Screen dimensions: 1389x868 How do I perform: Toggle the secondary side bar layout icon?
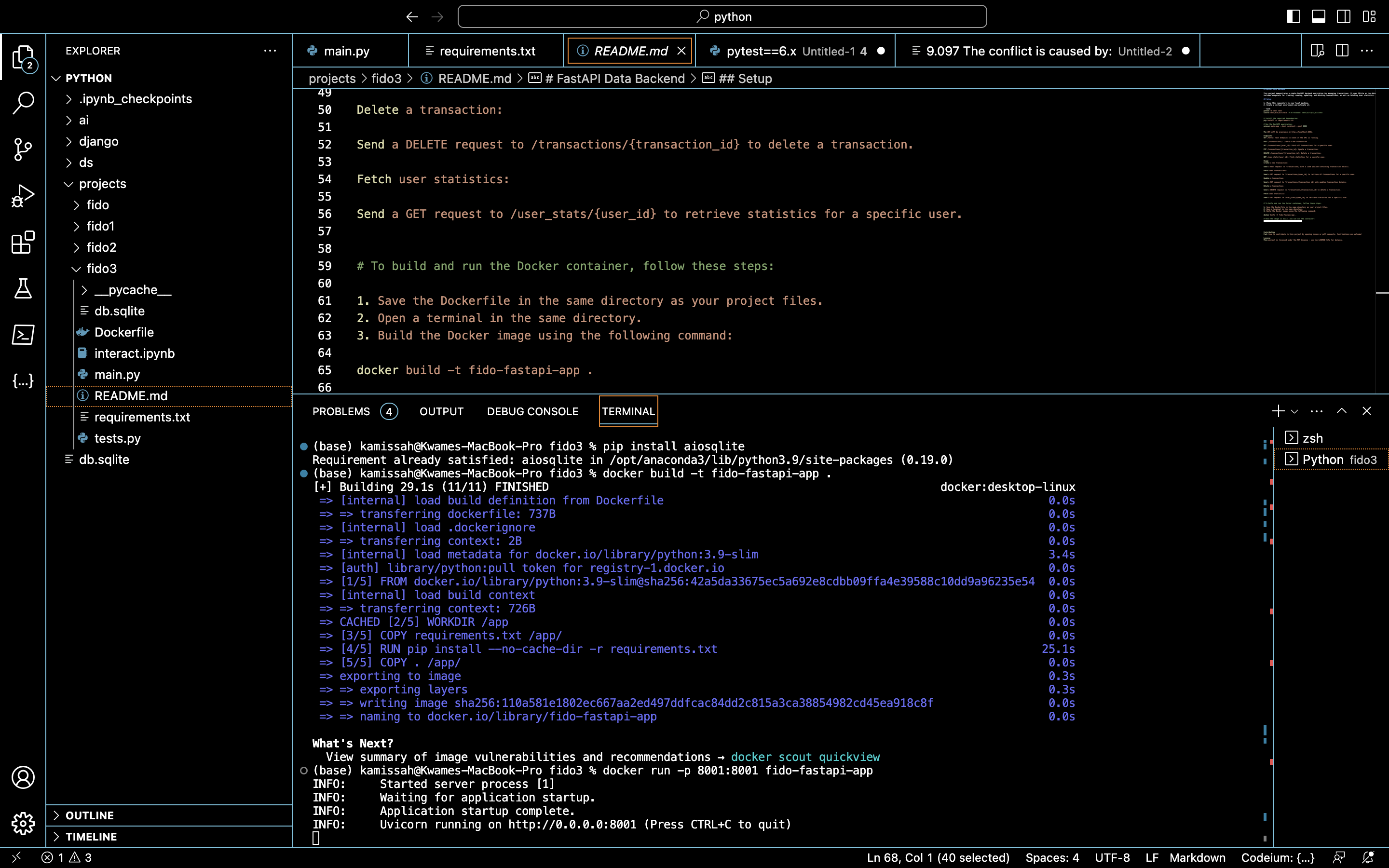pos(1344,17)
